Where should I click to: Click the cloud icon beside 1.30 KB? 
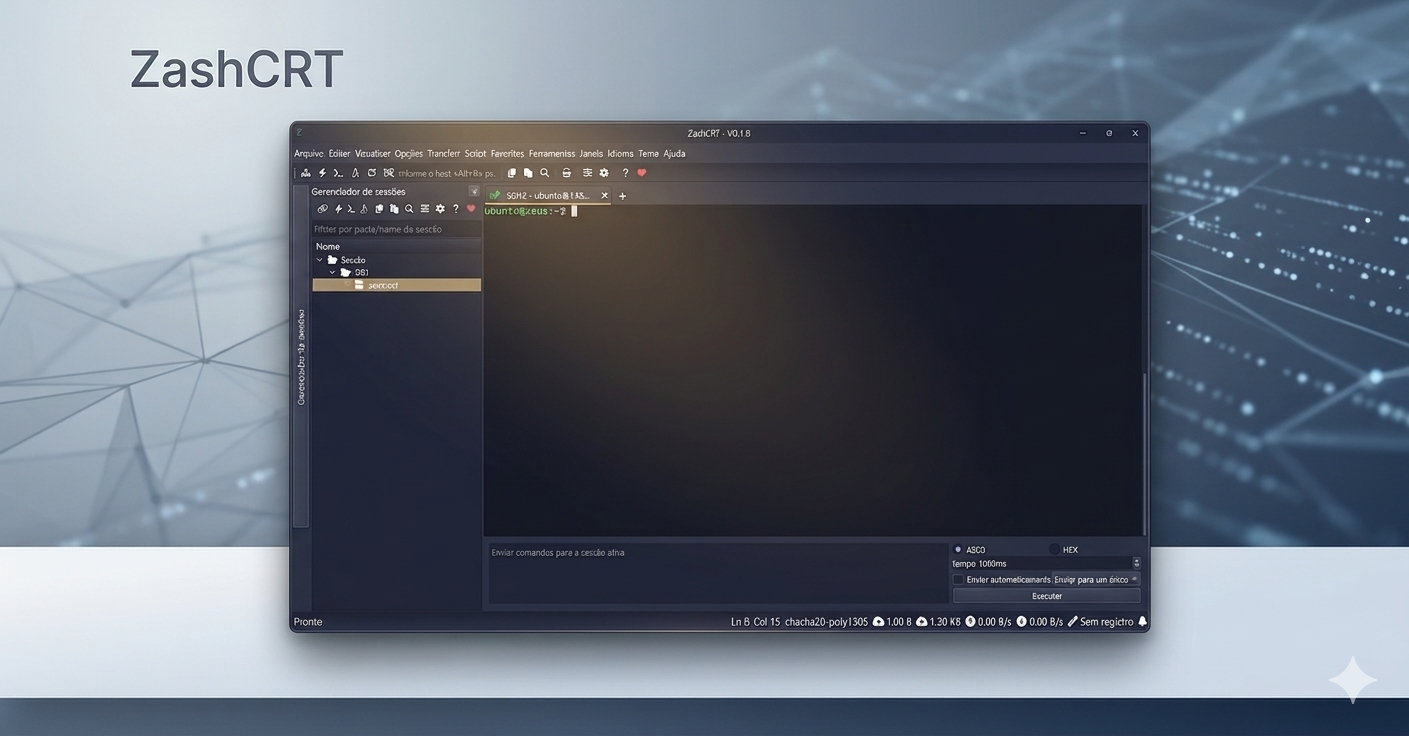click(x=921, y=622)
